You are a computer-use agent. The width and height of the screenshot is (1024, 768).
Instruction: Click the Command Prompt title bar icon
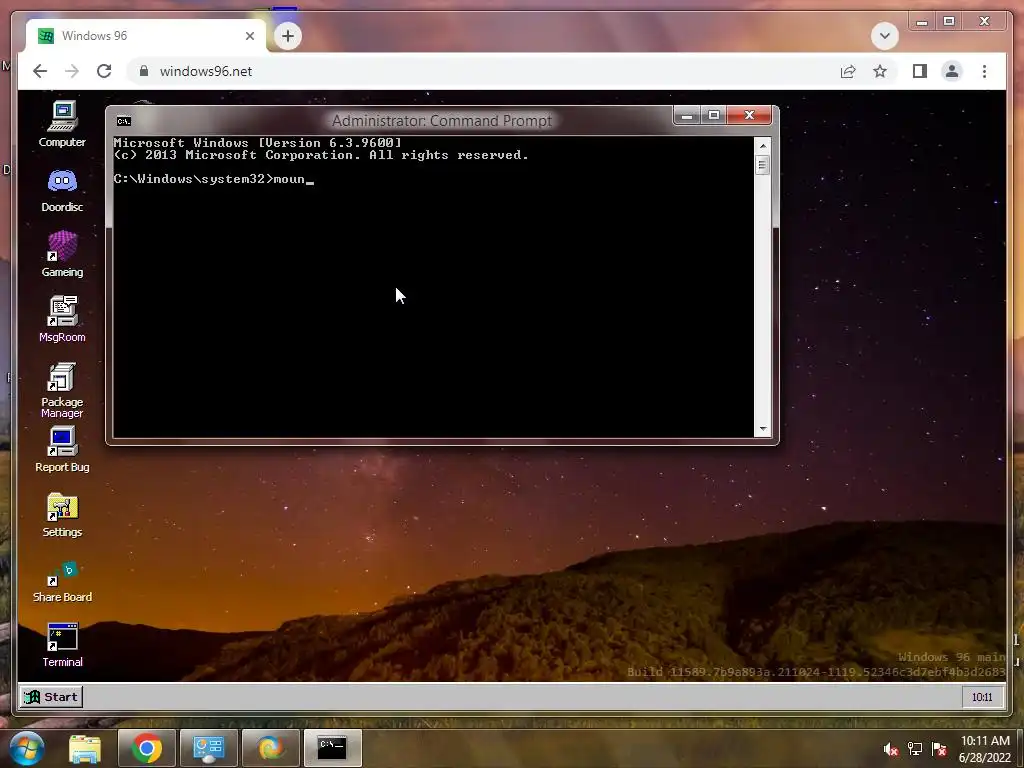coord(123,121)
